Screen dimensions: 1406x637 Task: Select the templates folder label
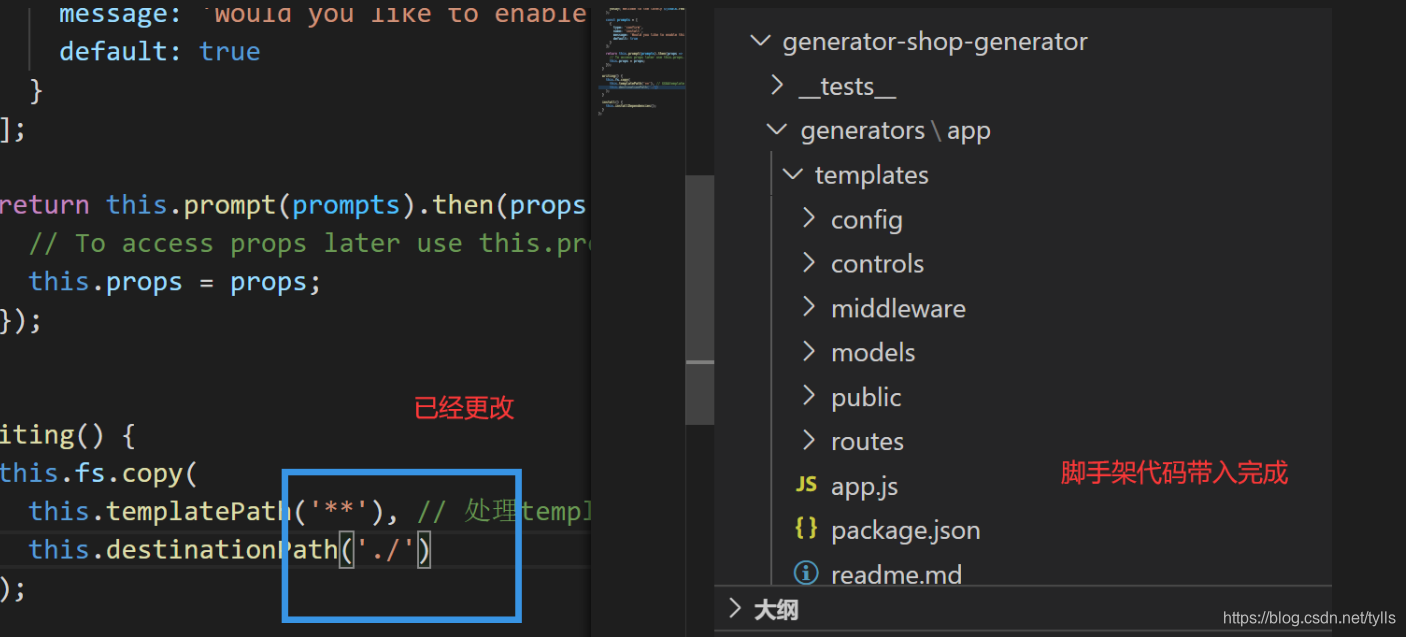click(872, 176)
